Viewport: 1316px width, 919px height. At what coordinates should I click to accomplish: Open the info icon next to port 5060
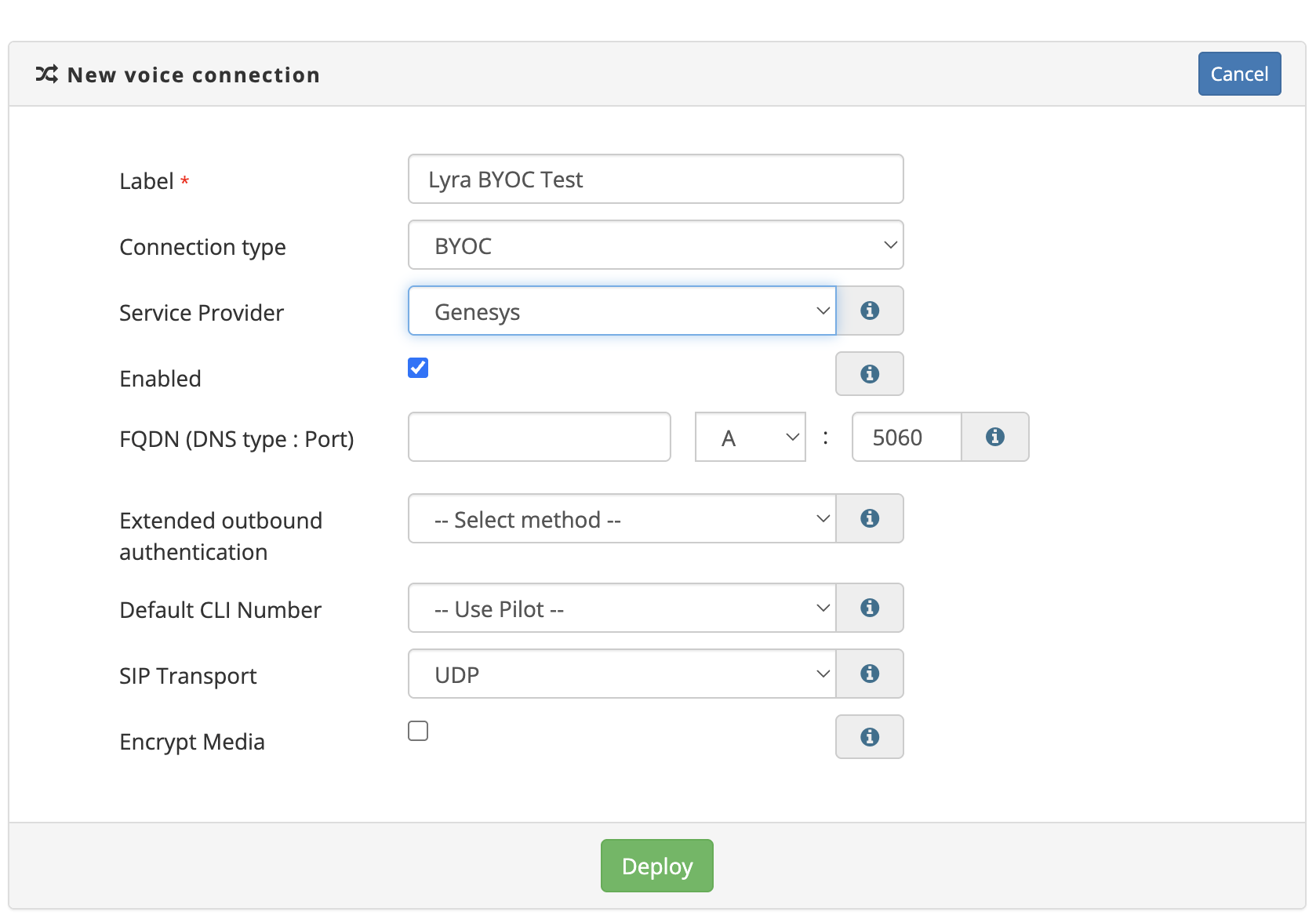[x=994, y=437]
